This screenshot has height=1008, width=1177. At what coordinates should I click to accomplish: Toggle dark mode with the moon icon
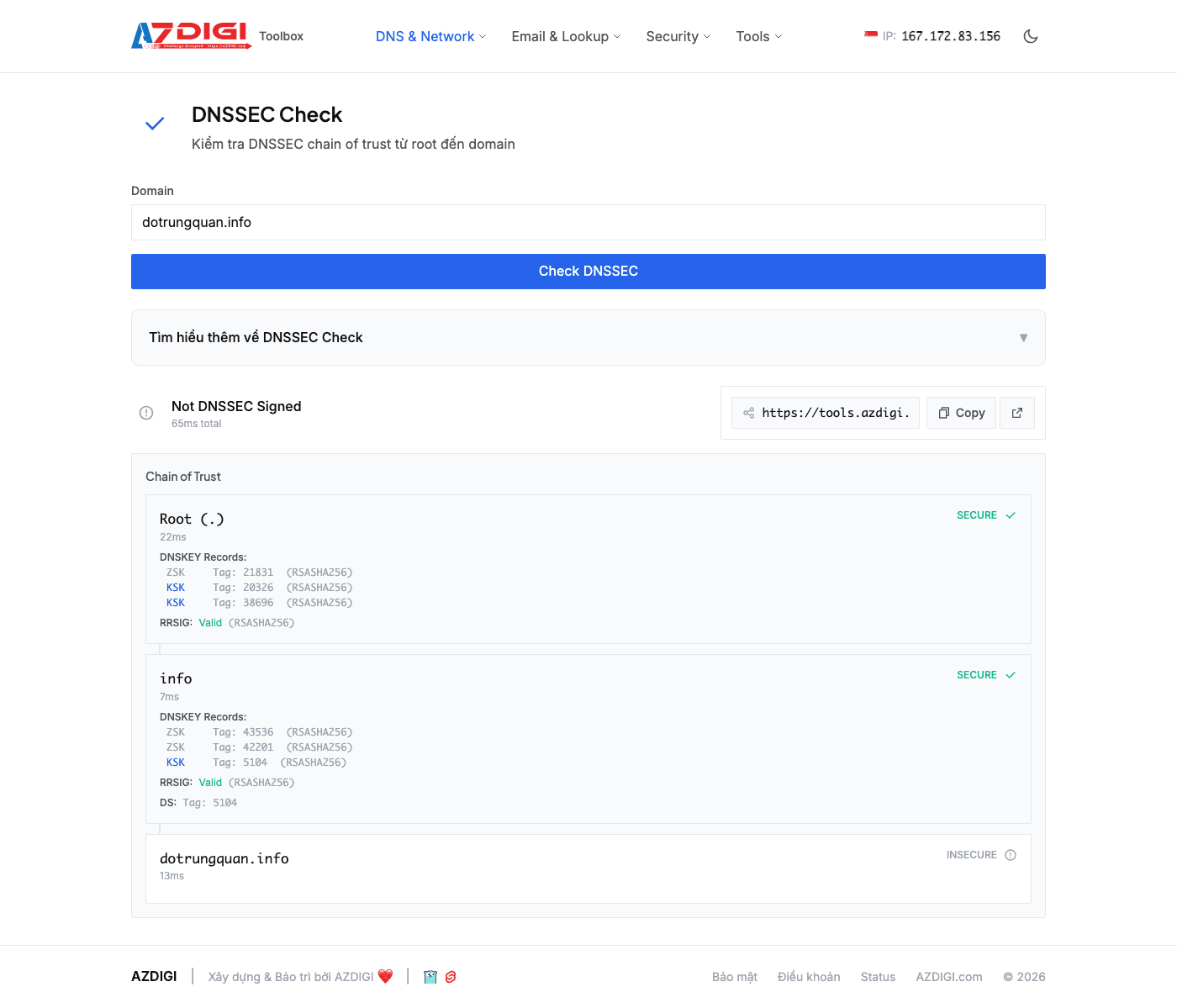point(1031,36)
